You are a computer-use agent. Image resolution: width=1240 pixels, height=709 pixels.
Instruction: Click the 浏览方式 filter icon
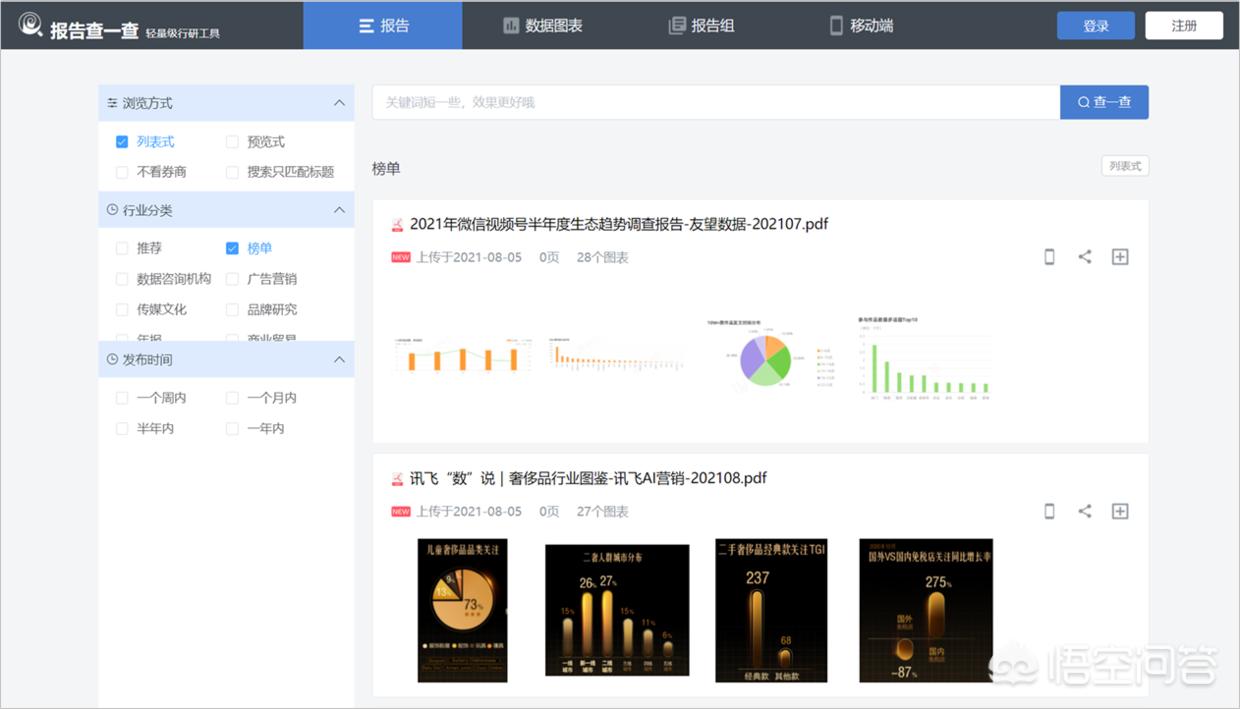point(112,103)
